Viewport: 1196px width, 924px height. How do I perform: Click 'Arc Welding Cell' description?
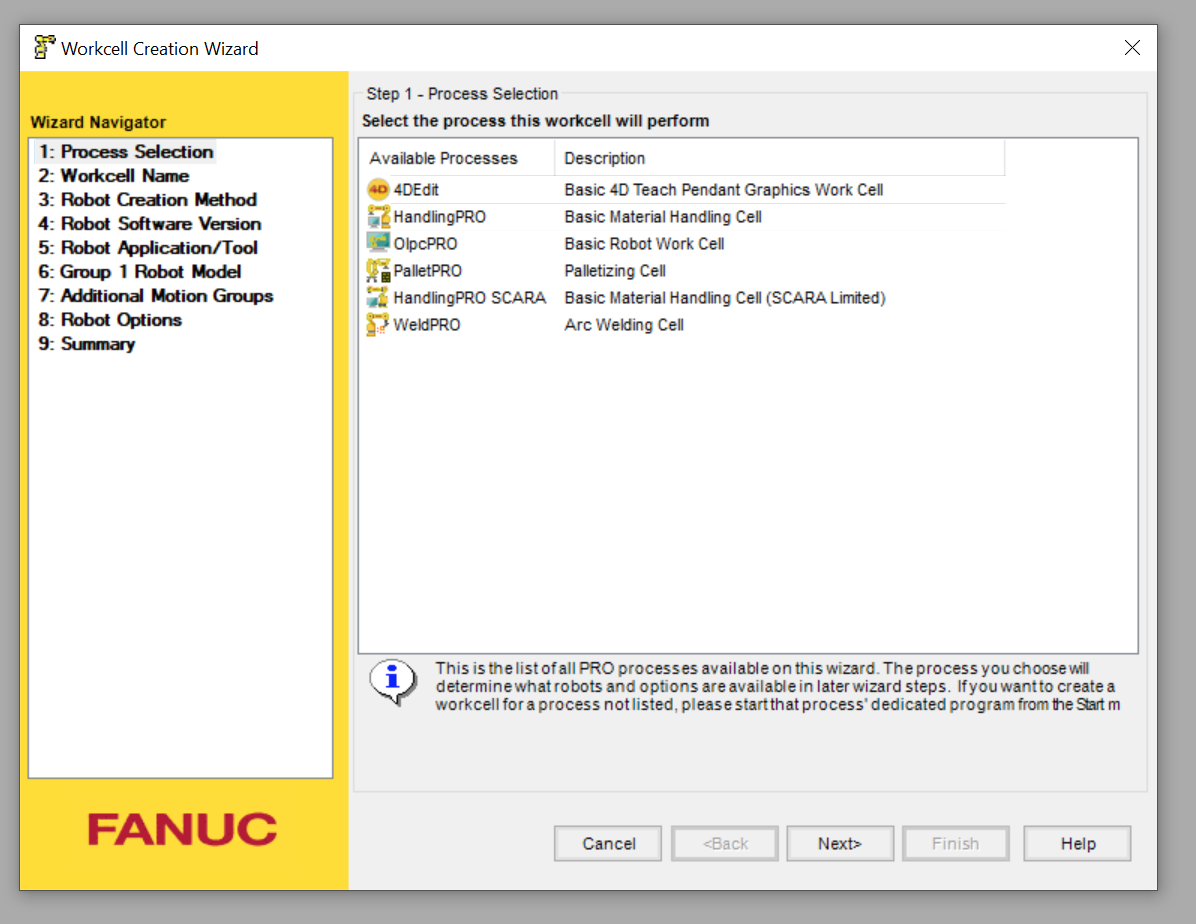point(624,325)
